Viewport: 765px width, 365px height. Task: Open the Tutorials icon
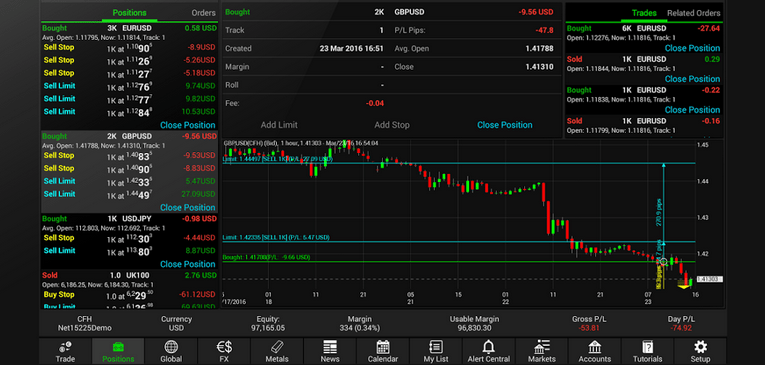[647, 347]
